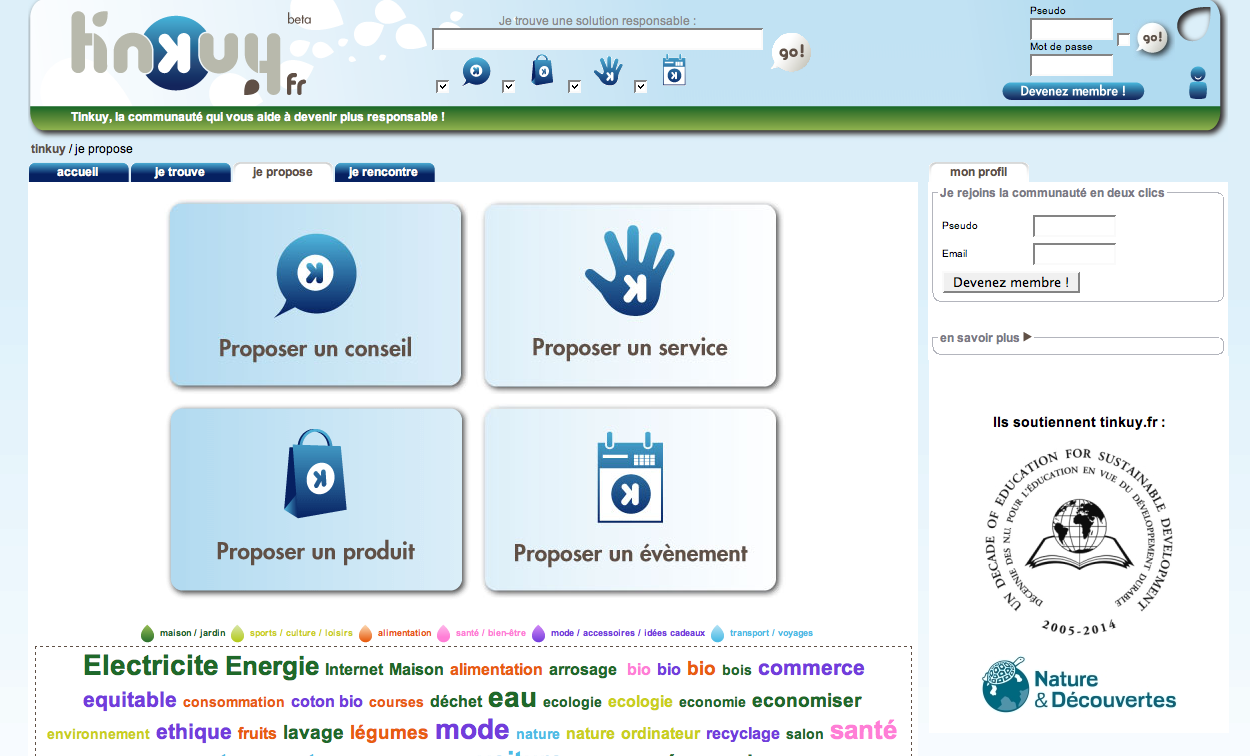The height and width of the screenshot is (756, 1250).
Task: Open Proposer un conseil
Action: coord(316,295)
